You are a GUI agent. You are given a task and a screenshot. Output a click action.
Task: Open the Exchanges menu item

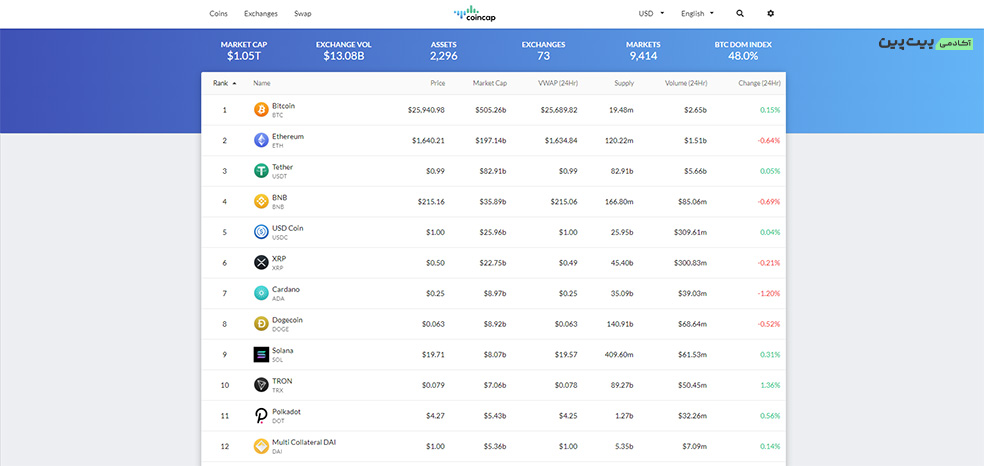pyautogui.click(x=260, y=13)
